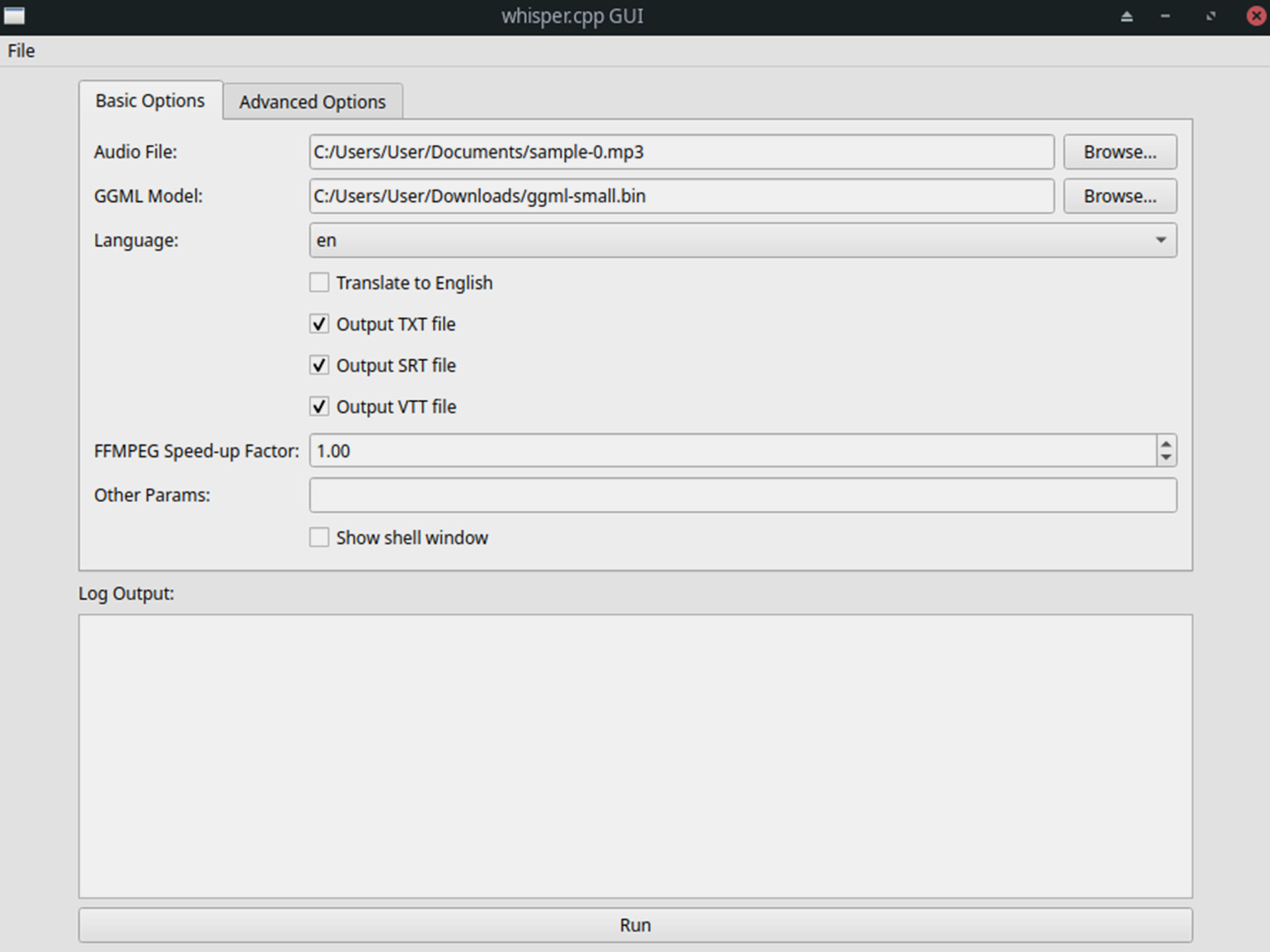
Task: Disable Output SRT file option
Action: tap(319, 365)
